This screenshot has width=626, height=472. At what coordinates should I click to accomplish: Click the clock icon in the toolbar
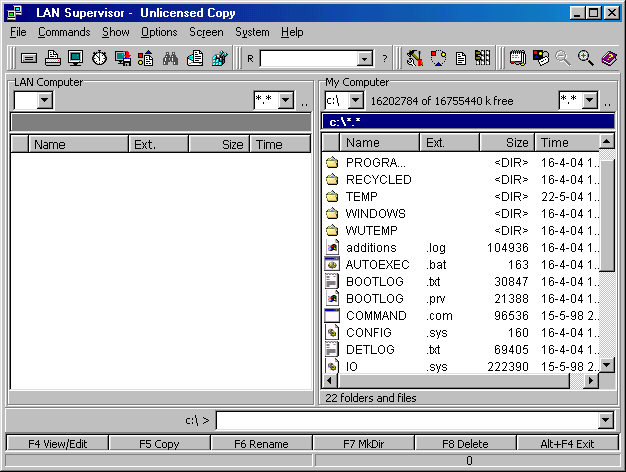pyautogui.click(x=99, y=59)
